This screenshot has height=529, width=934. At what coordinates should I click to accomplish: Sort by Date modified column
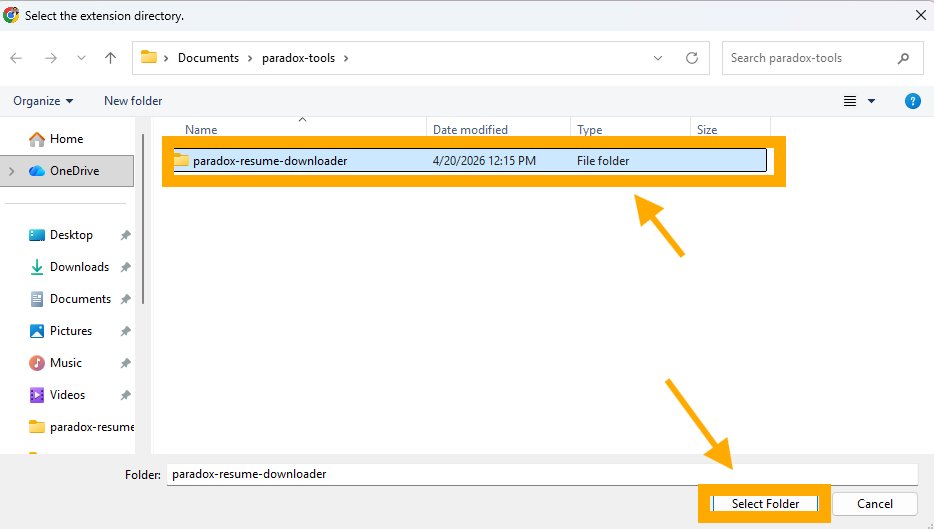point(470,129)
